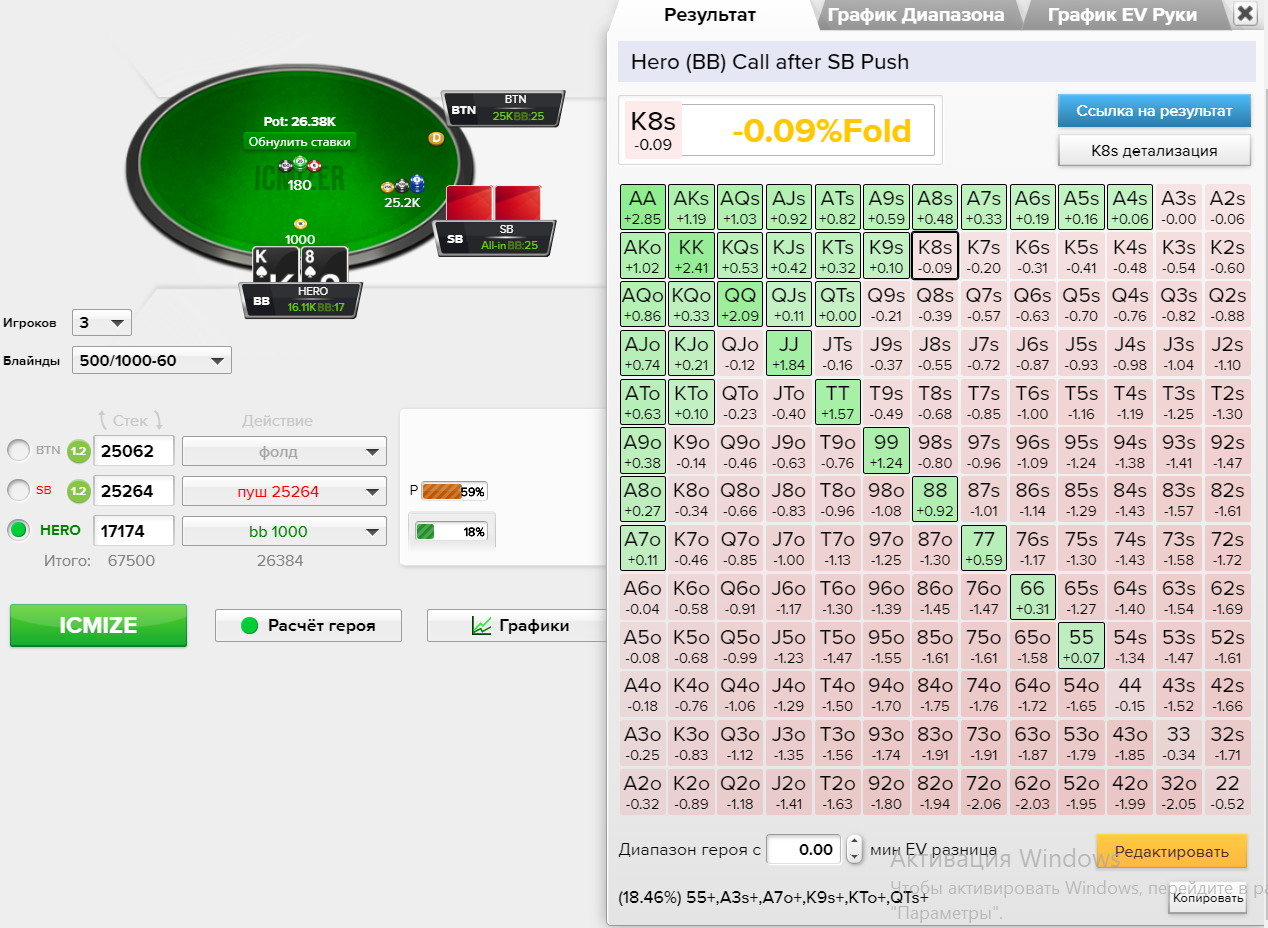The width and height of the screenshot is (1268, 928).
Task: Open the Графики button
Action: point(518,625)
